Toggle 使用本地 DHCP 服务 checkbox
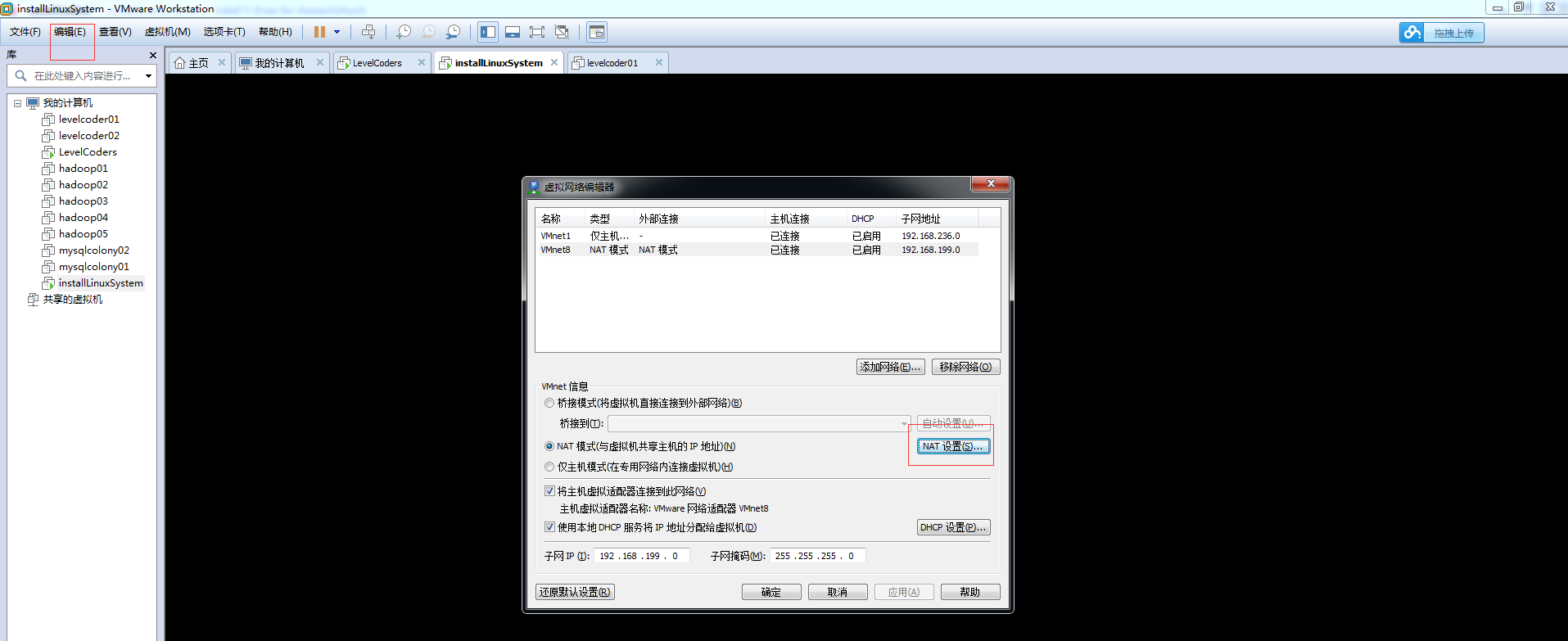The width and height of the screenshot is (1568, 641). point(549,527)
